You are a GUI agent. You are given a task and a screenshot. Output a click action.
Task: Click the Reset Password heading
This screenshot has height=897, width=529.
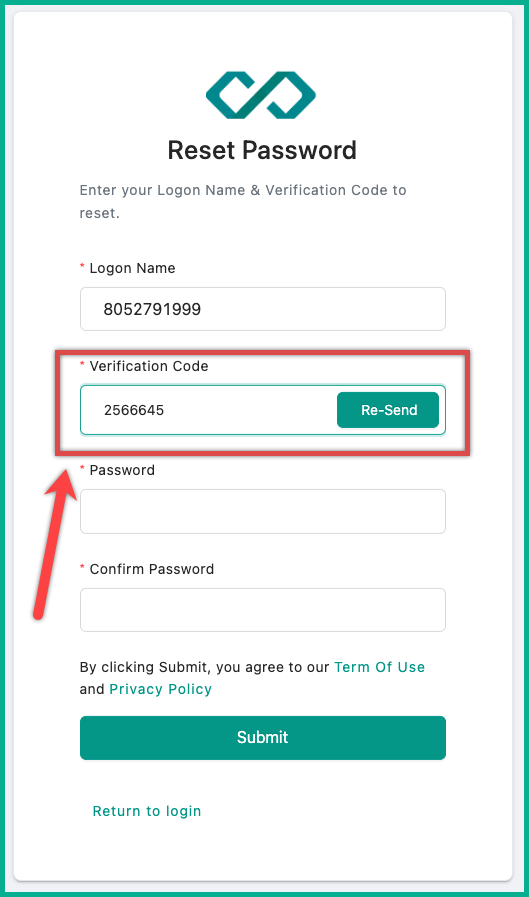[x=262, y=150]
